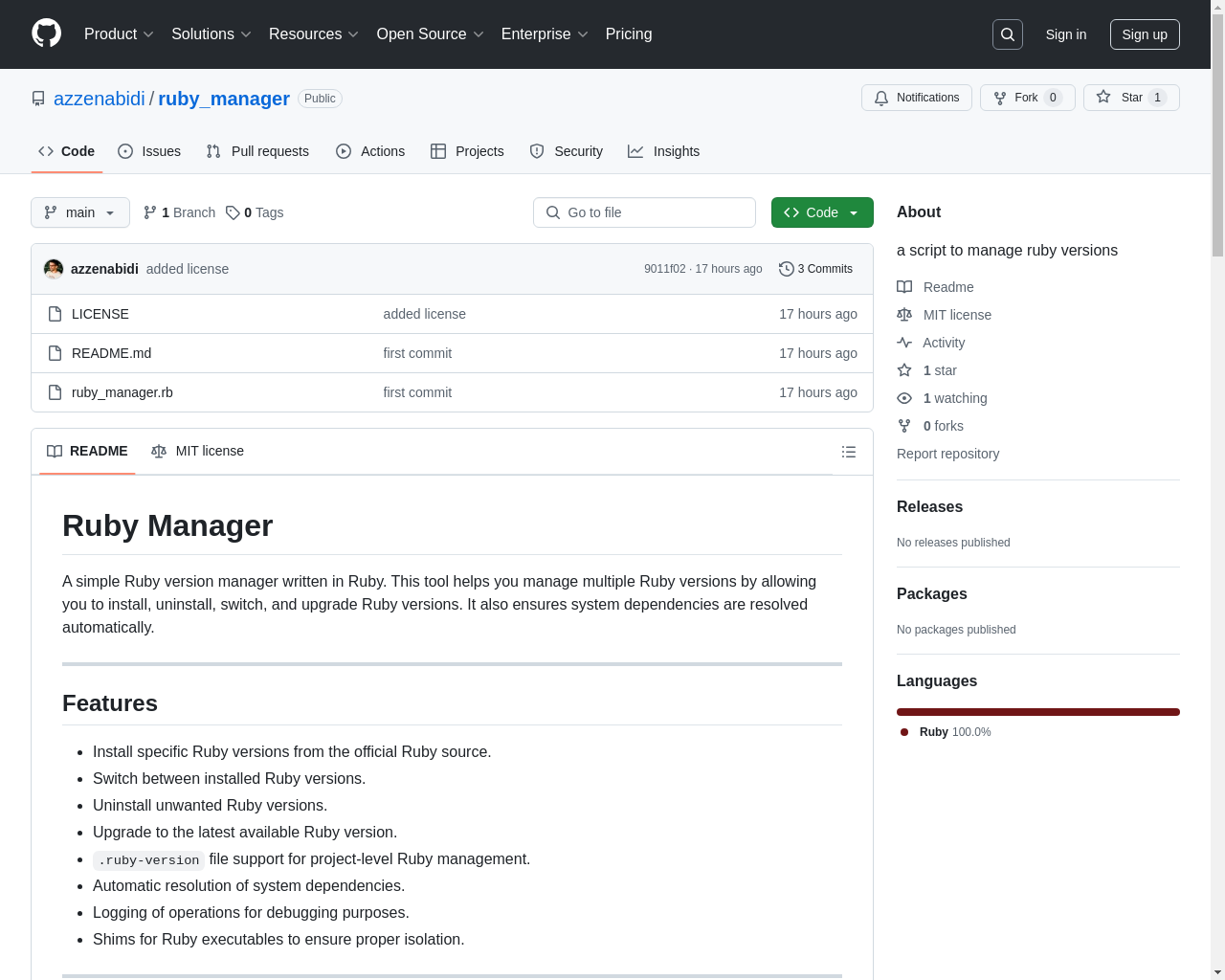
Task: Switch to the Projects tab
Action: [x=467, y=151]
